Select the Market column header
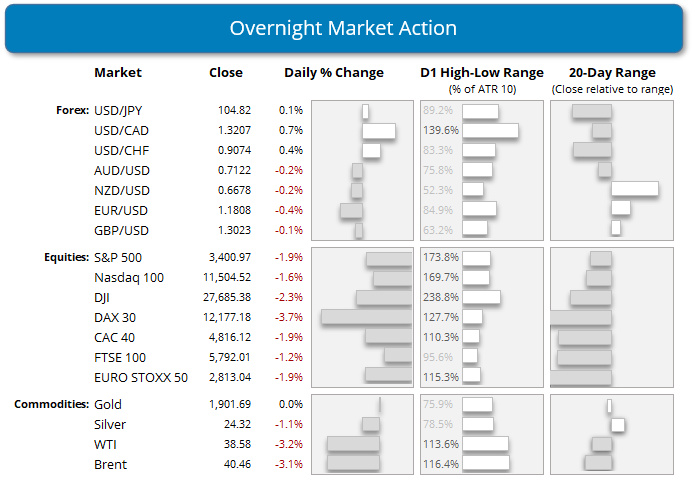 [x=118, y=73]
